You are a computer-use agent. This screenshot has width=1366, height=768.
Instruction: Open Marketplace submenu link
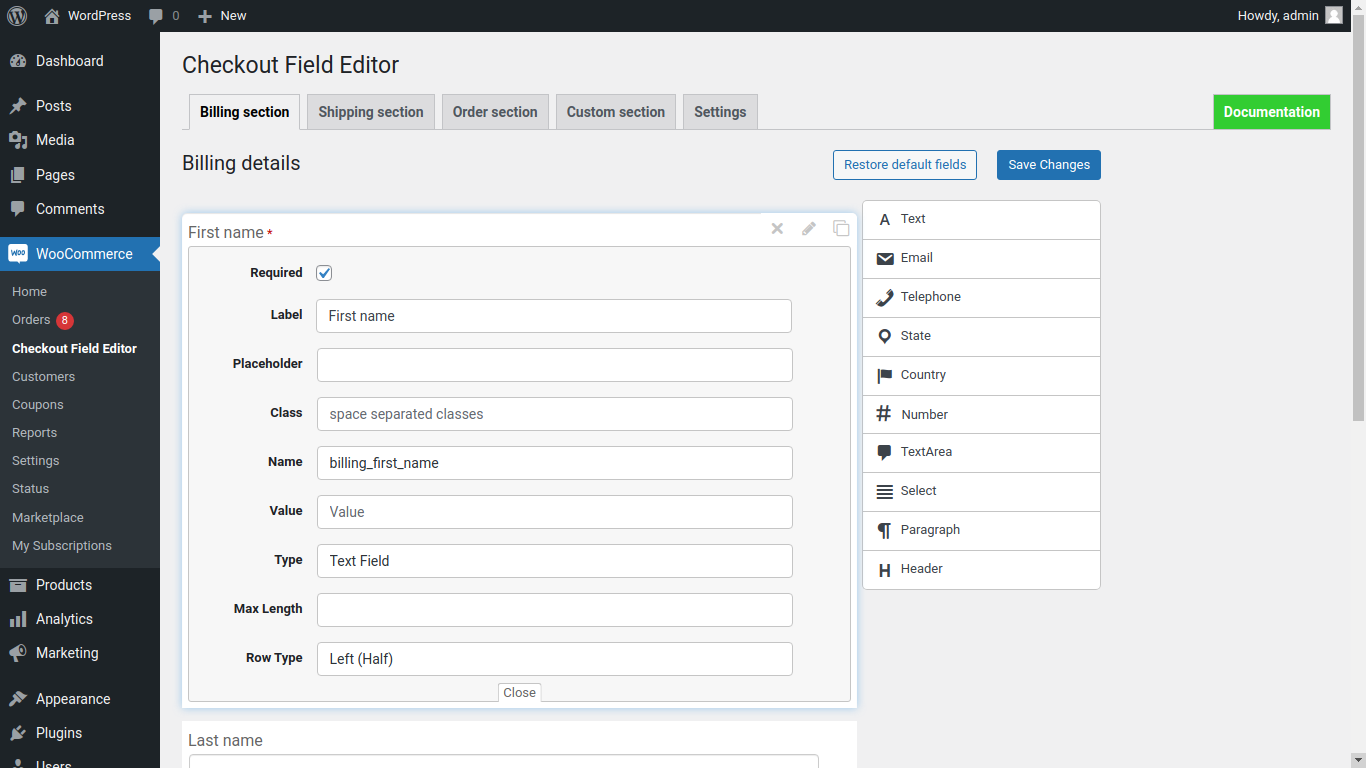coord(48,518)
